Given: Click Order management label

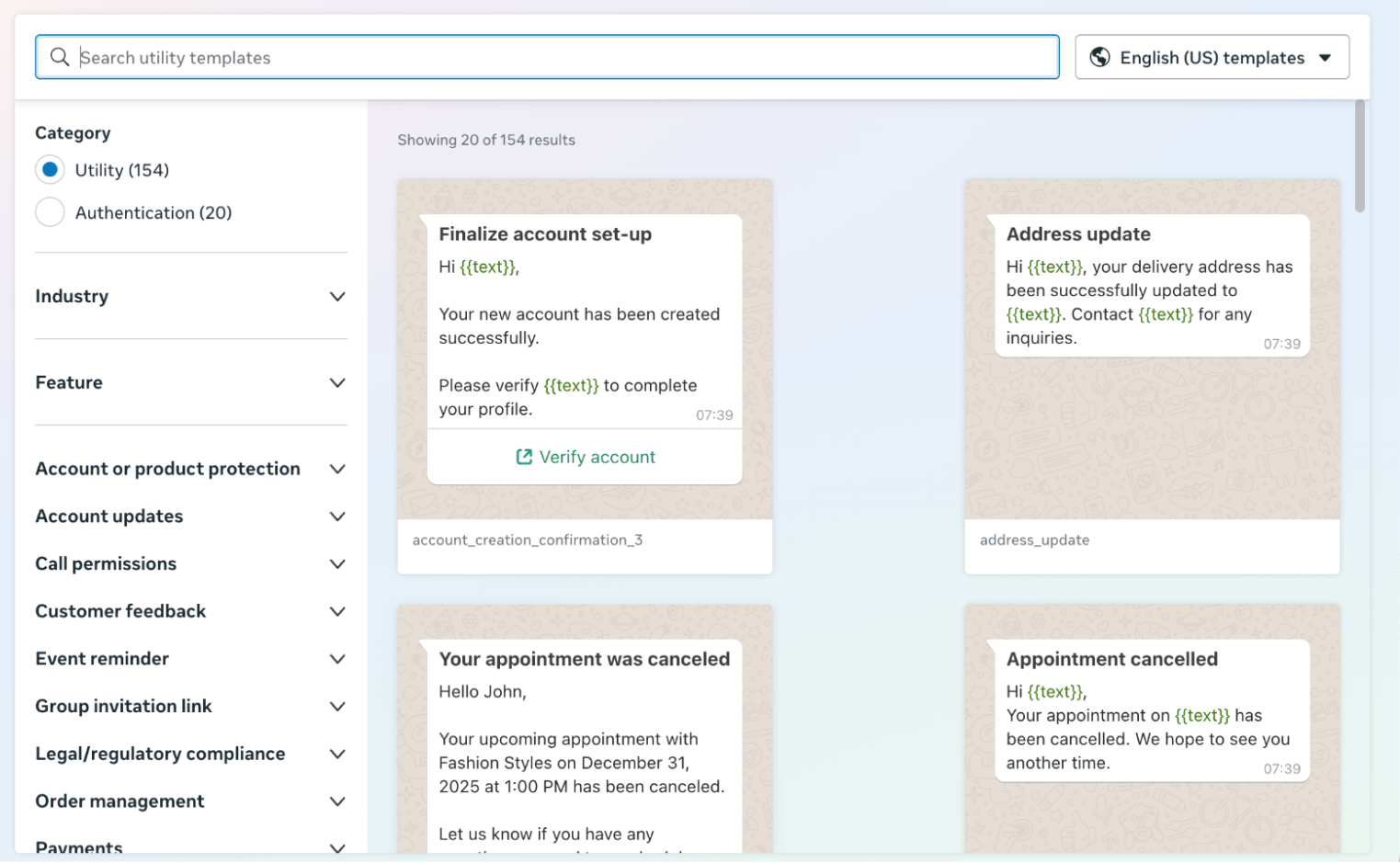Looking at the screenshot, I should click(120, 801).
